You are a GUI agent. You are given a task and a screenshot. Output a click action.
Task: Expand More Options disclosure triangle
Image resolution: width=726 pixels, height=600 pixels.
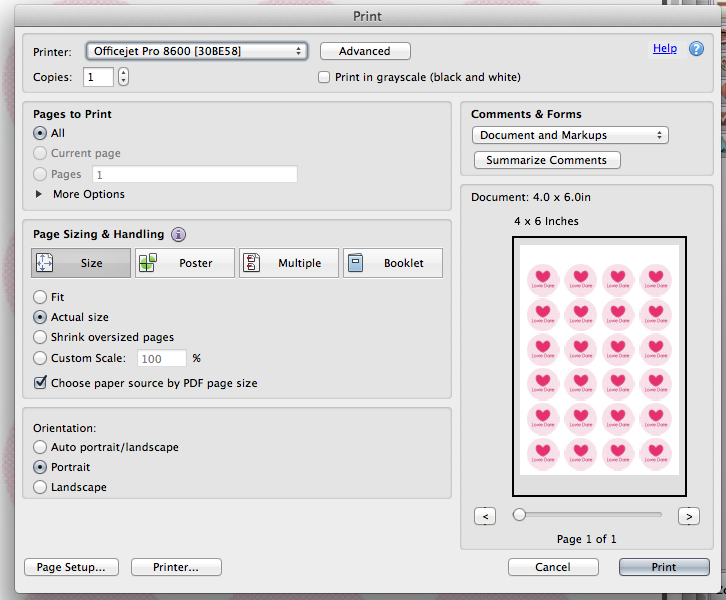coord(40,194)
